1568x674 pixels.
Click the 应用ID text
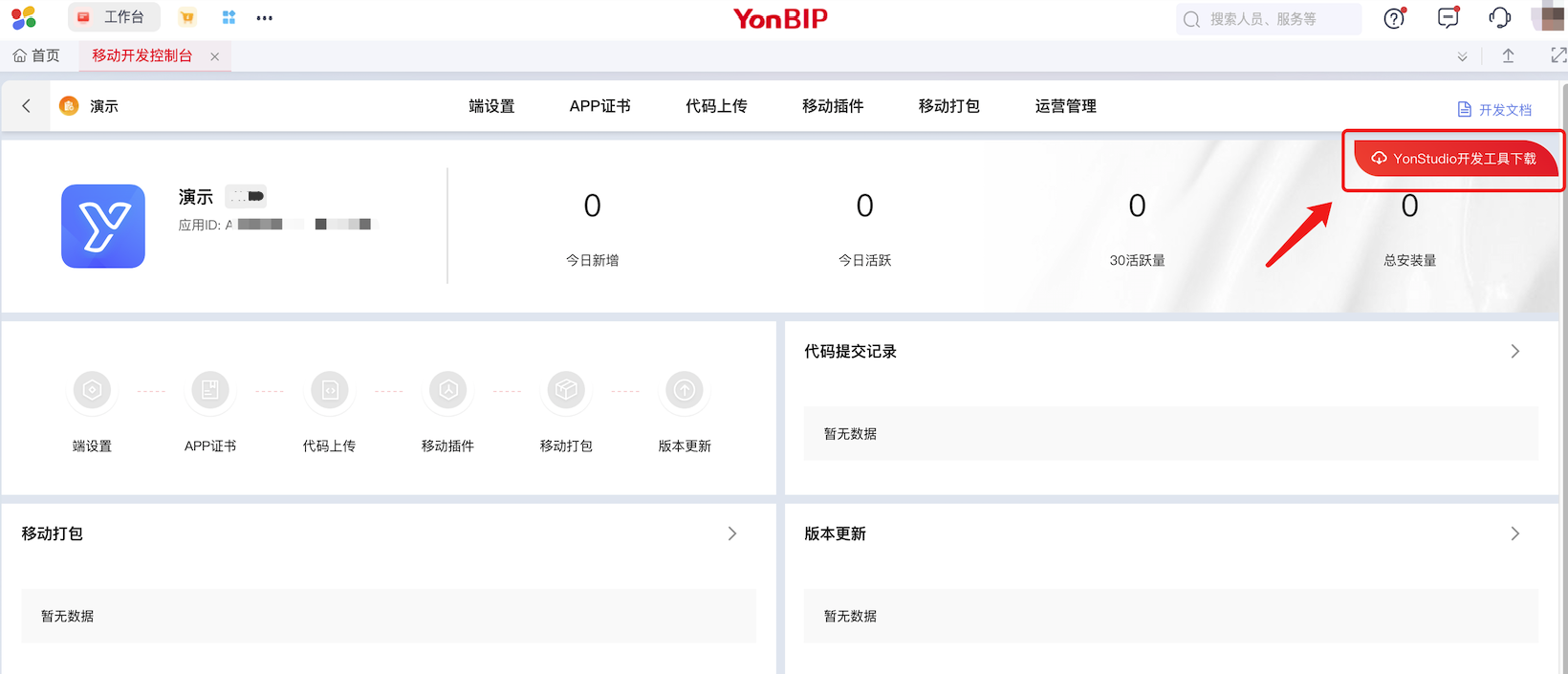278,225
